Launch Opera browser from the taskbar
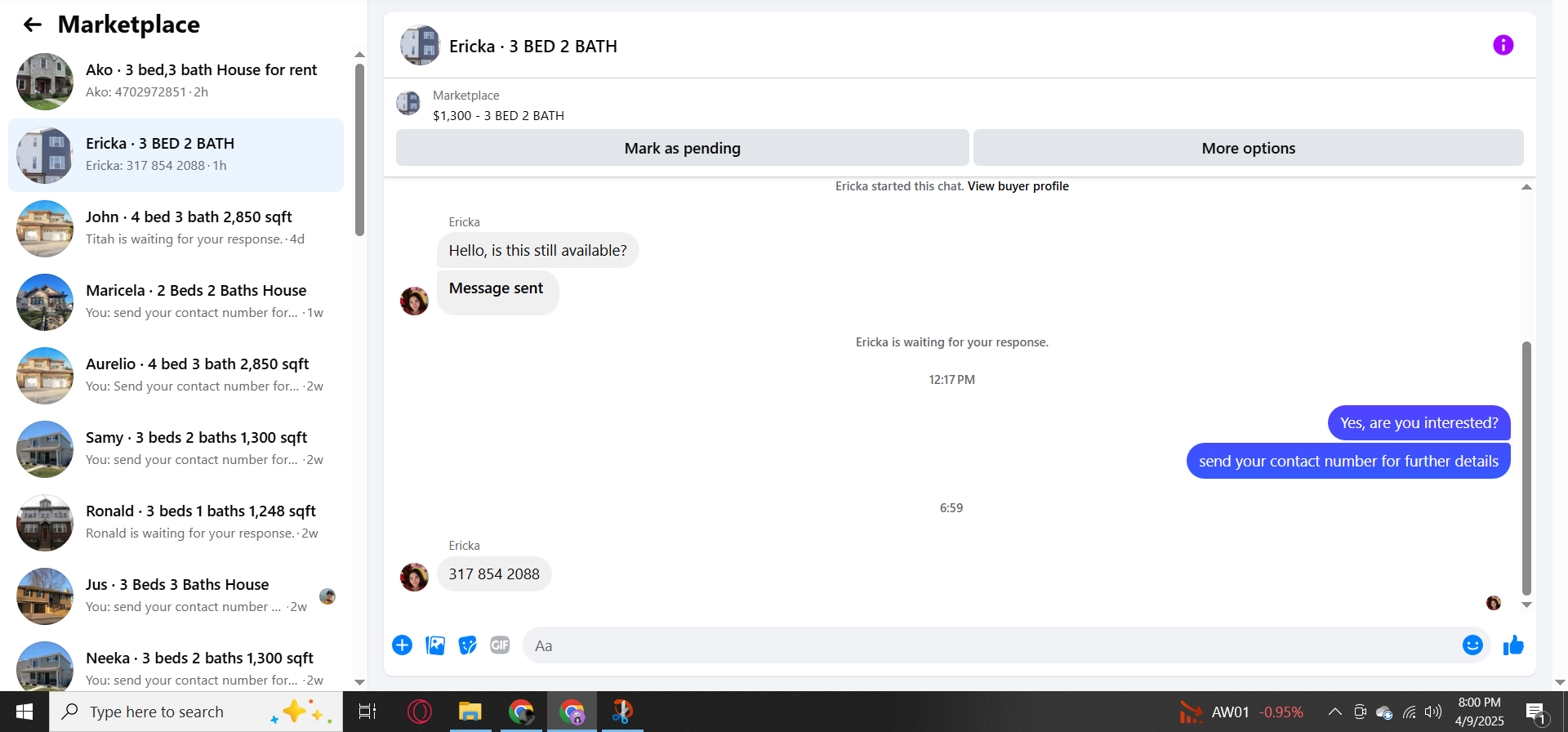 pos(420,712)
